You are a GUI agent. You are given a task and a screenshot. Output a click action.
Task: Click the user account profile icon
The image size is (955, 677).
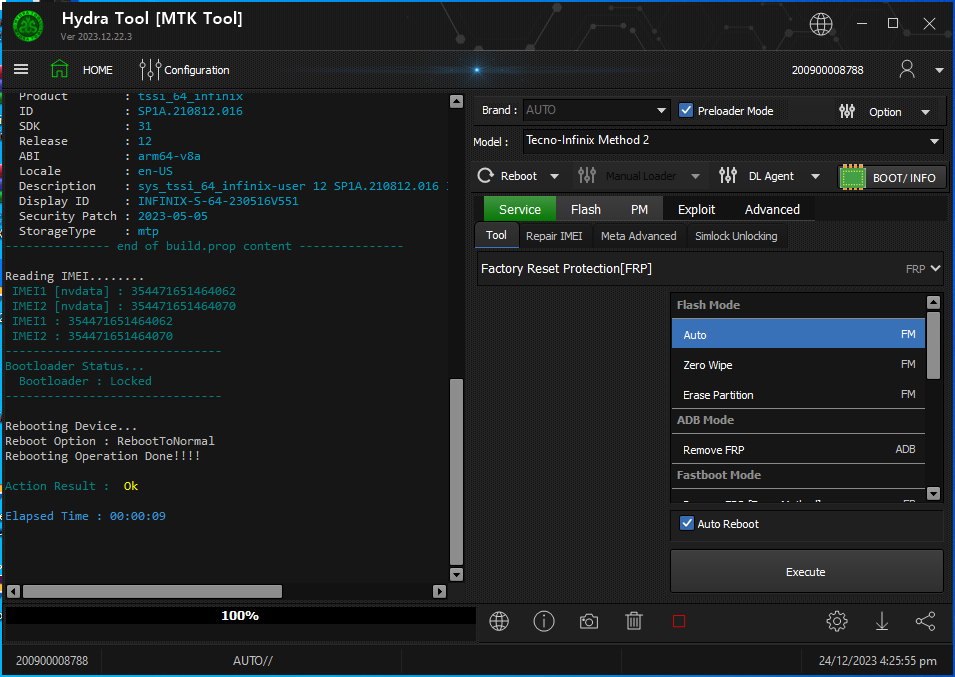906,69
